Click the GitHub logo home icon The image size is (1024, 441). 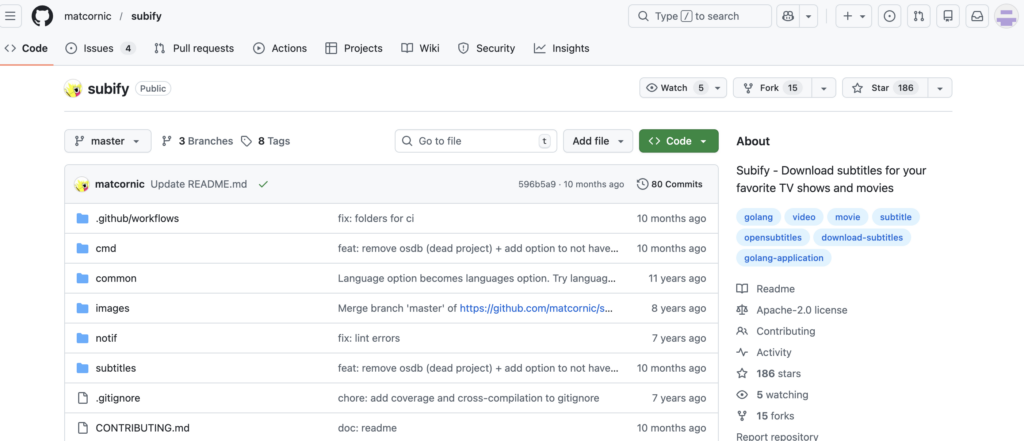[x=42, y=16]
